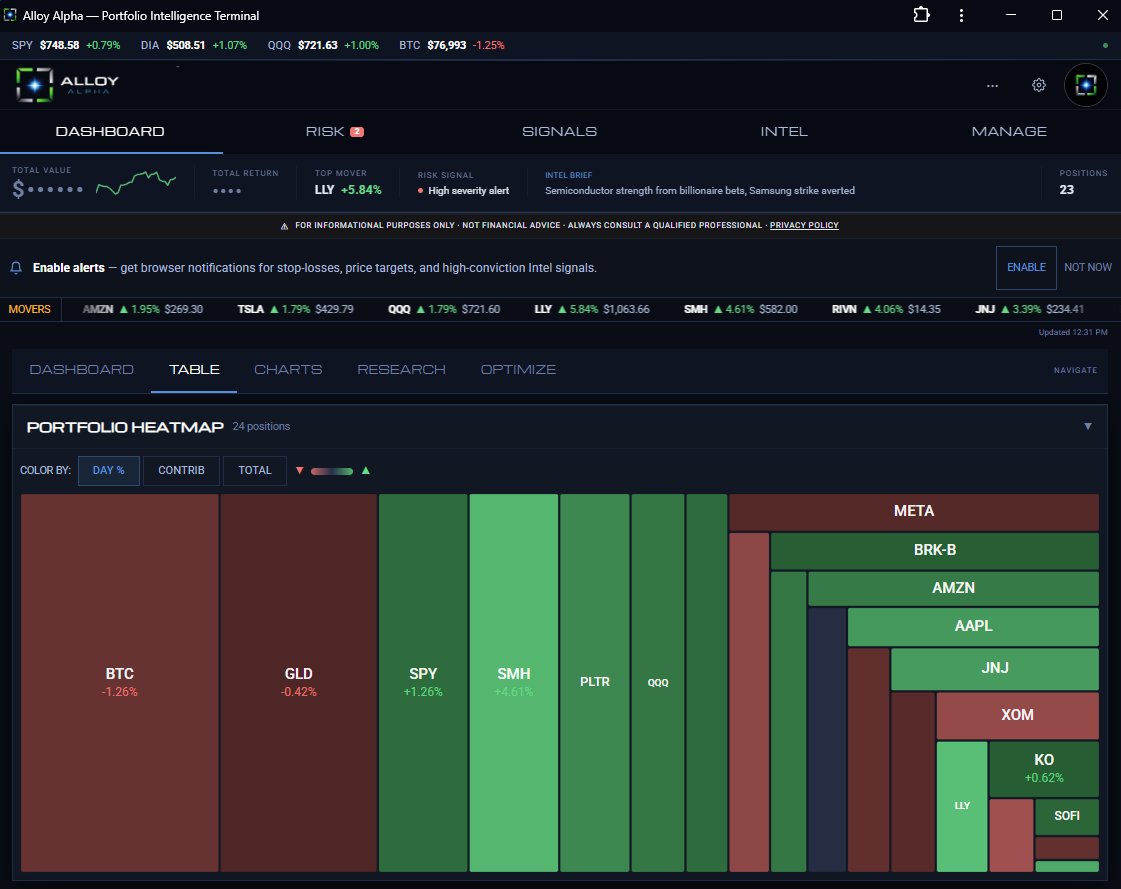Color heatmap by DAY %
The height and width of the screenshot is (889, 1121).
[x=109, y=471]
